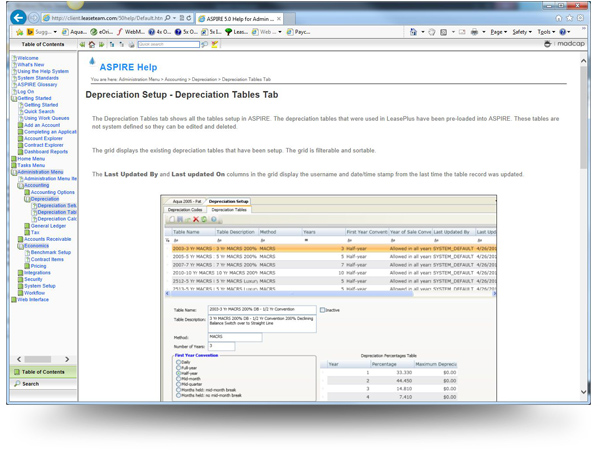Switch to ASPIRE 5.0 Help browser tab

pos(240,18)
